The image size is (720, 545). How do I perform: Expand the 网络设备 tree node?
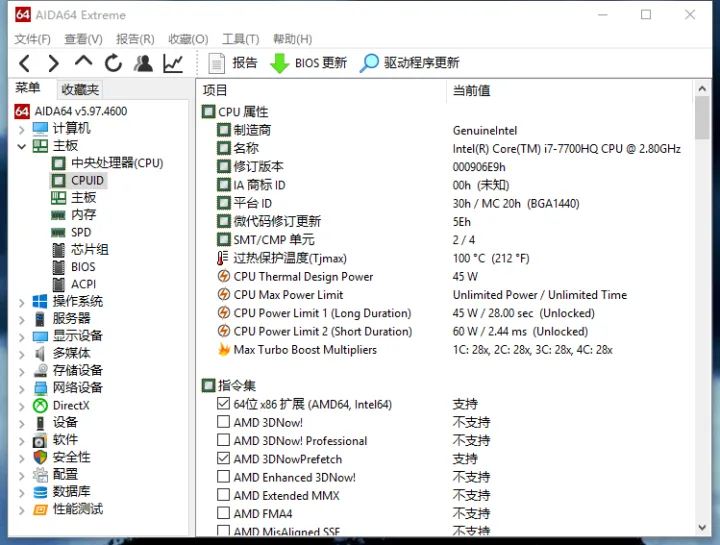point(22,388)
